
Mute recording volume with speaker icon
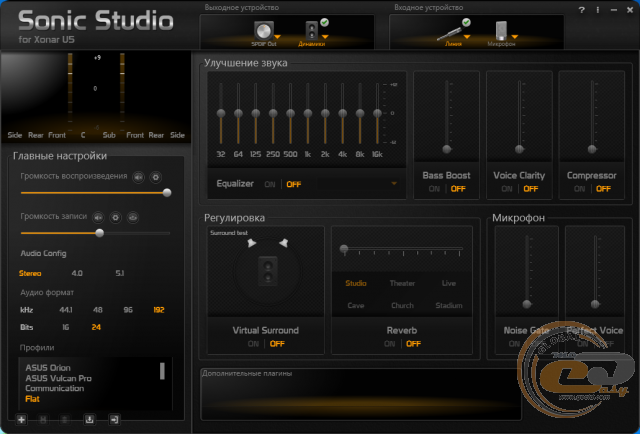pyautogui.click(x=98, y=218)
